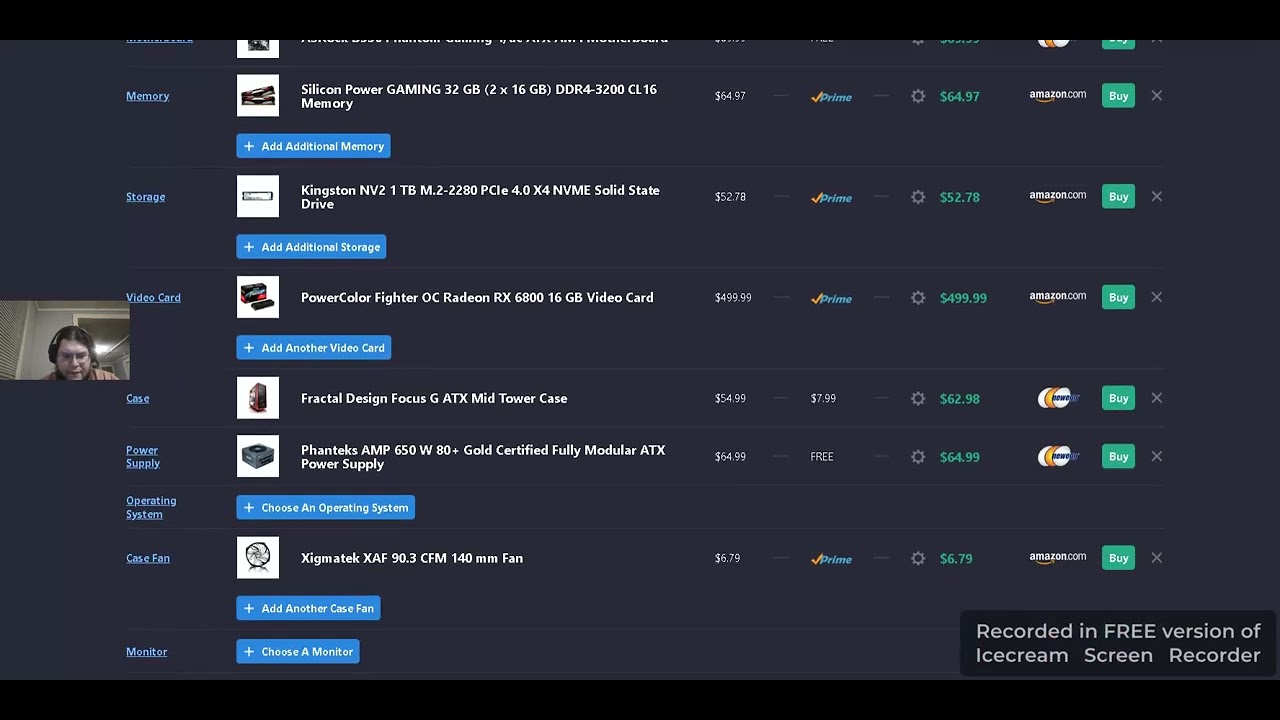Click the Newegg logo in Case row

click(x=1058, y=398)
